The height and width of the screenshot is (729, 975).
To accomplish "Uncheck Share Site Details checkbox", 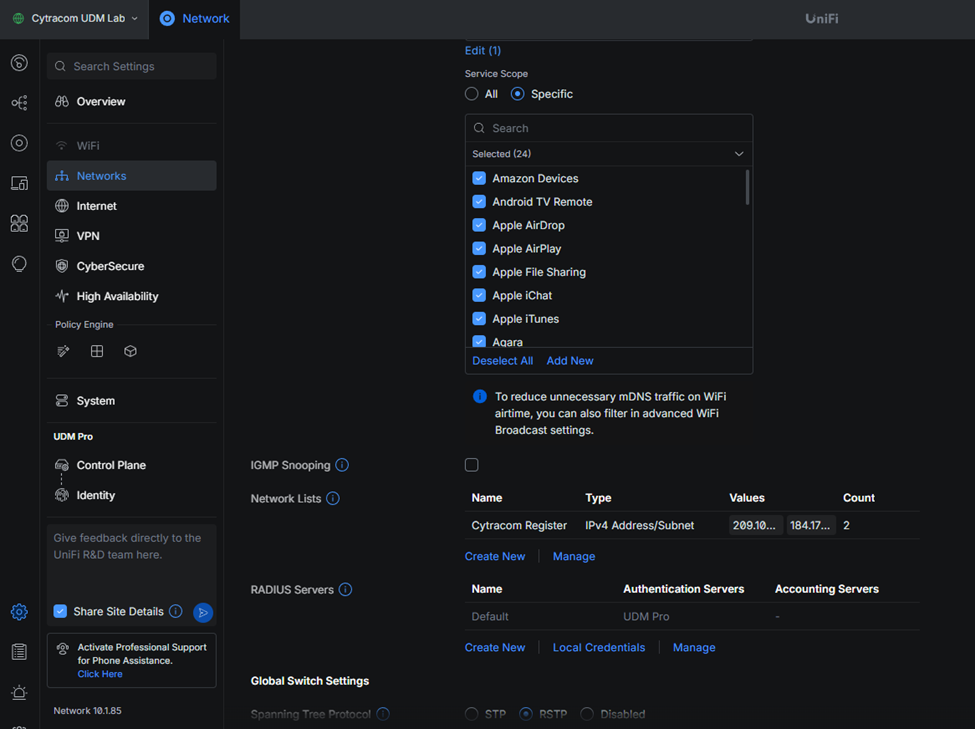I will [x=61, y=611].
